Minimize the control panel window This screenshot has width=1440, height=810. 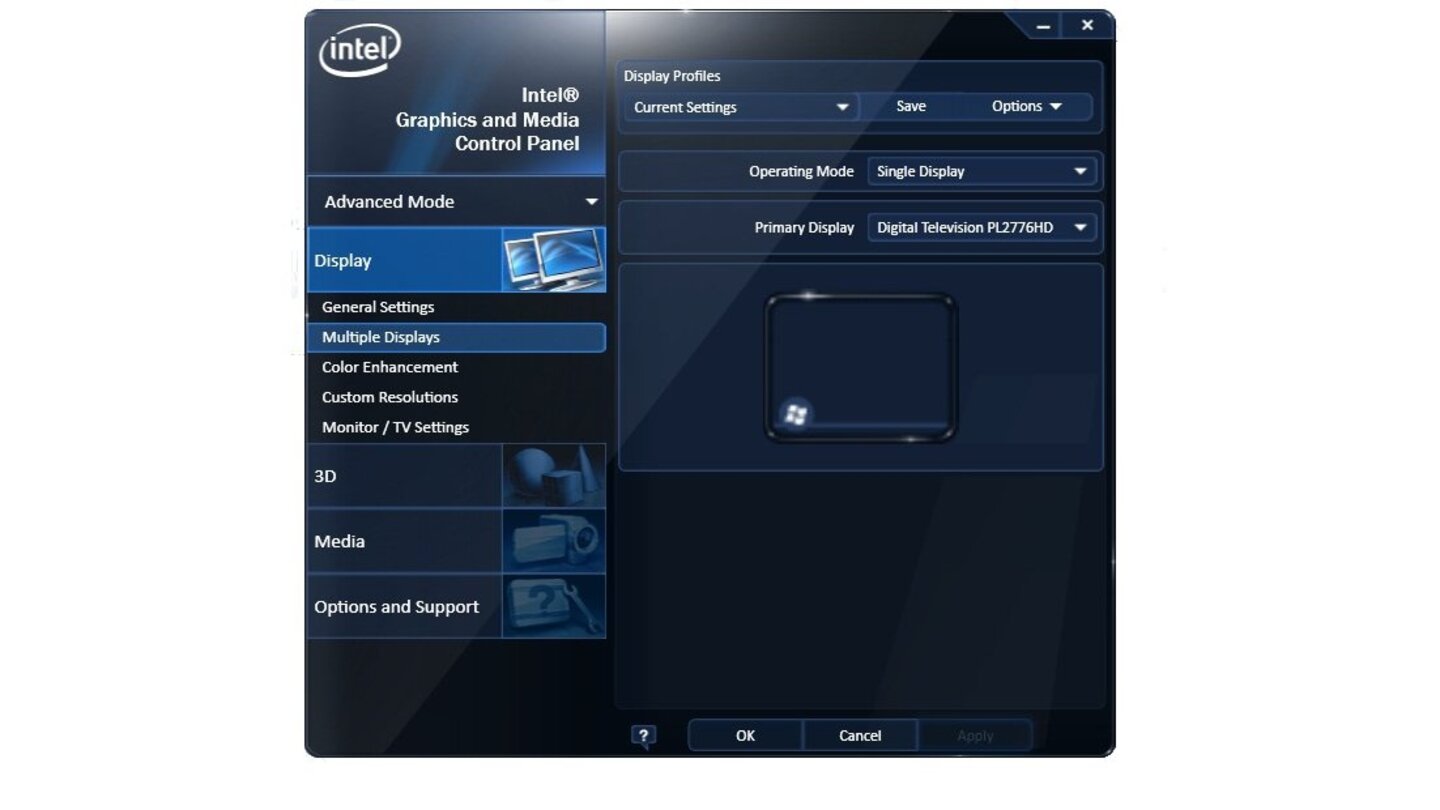[x=1043, y=26]
